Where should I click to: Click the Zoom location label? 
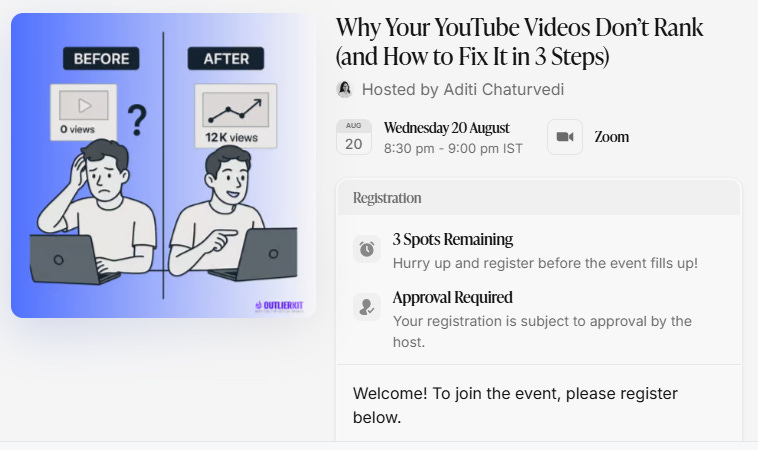(x=612, y=137)
